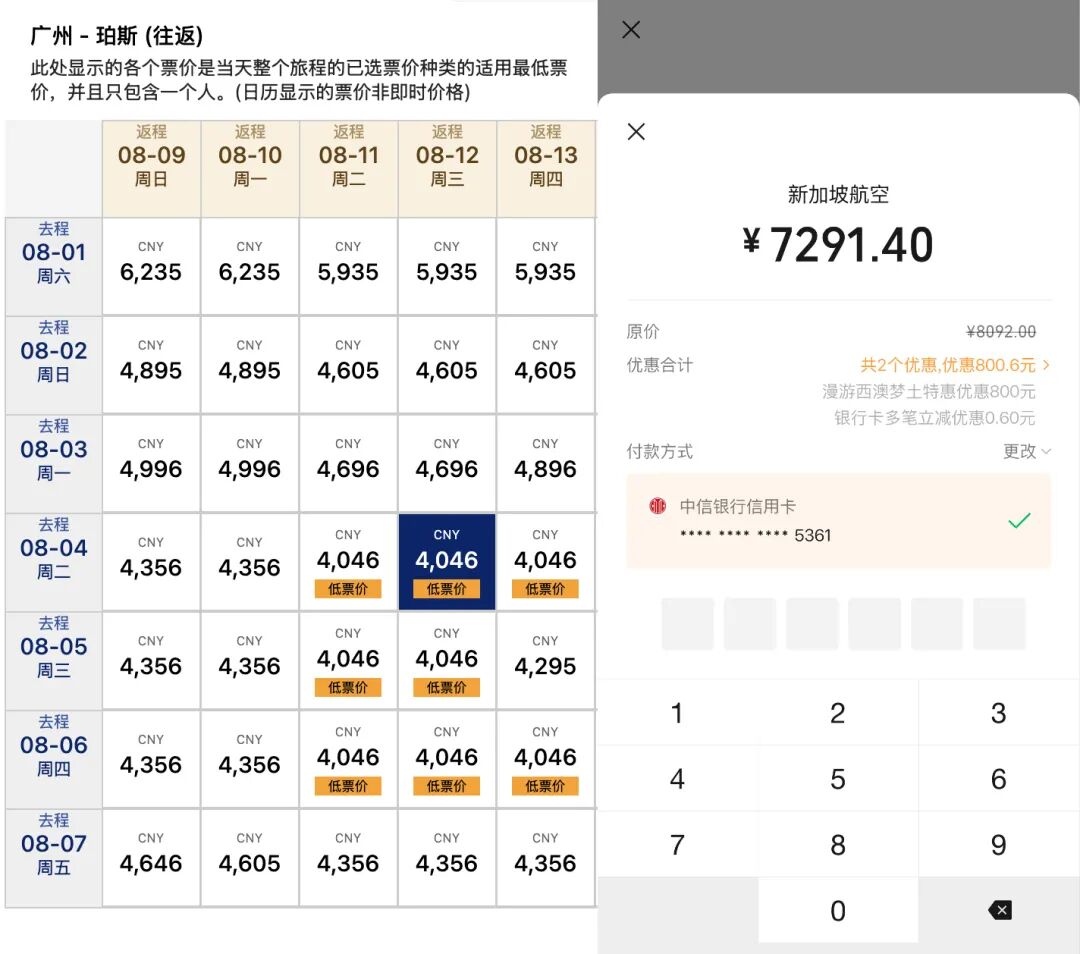Select return date column 08-10 周一
Image resolution: width=1080 pixels, height=954 pixels.
click(250, 169)
